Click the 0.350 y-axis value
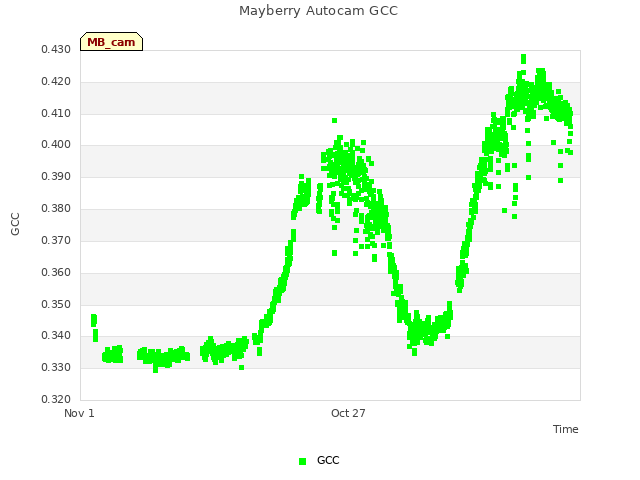 pos(56,304)
